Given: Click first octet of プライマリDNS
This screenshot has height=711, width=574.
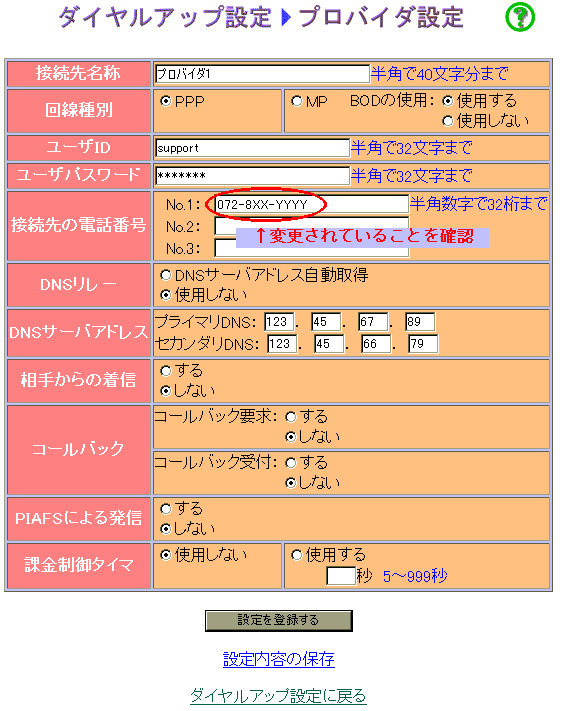Looking at the screenshot, I should pos(279,322).
